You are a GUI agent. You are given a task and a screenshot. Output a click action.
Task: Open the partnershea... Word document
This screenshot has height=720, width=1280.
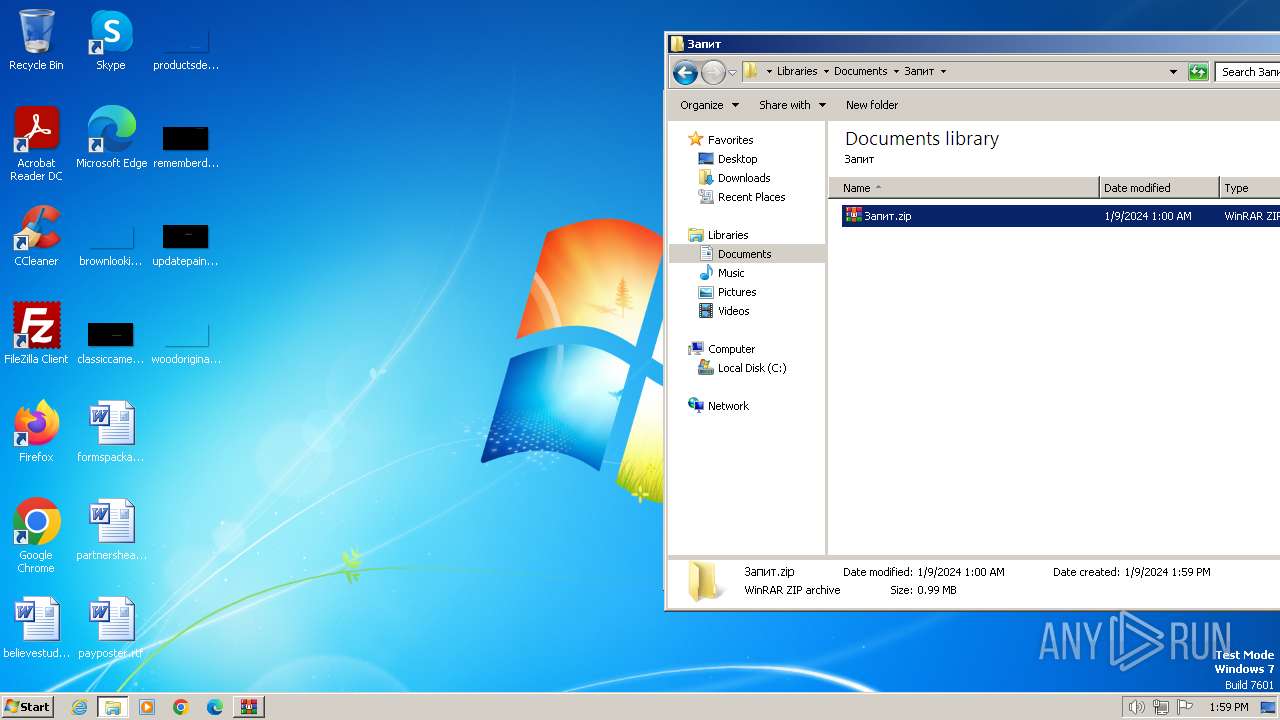tap(111, 529)
